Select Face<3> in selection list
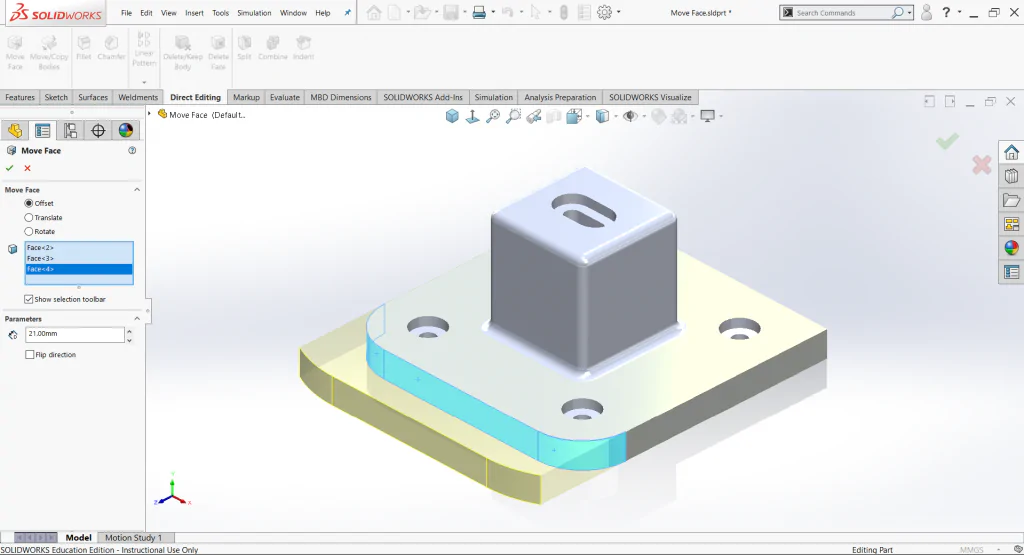This screenshot has height=555, width=1024. (x=79, y=259)
